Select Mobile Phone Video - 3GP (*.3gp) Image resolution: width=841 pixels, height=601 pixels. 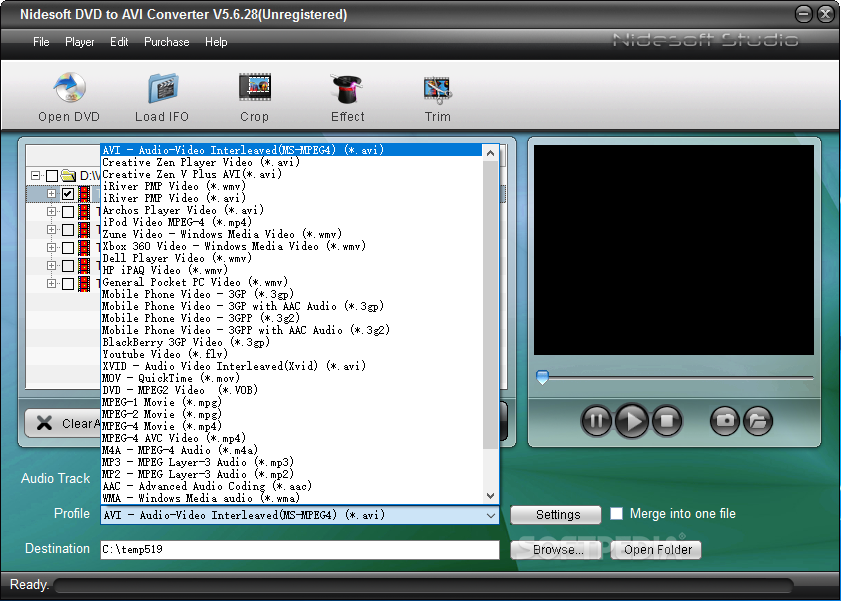[x=292, y=294]
